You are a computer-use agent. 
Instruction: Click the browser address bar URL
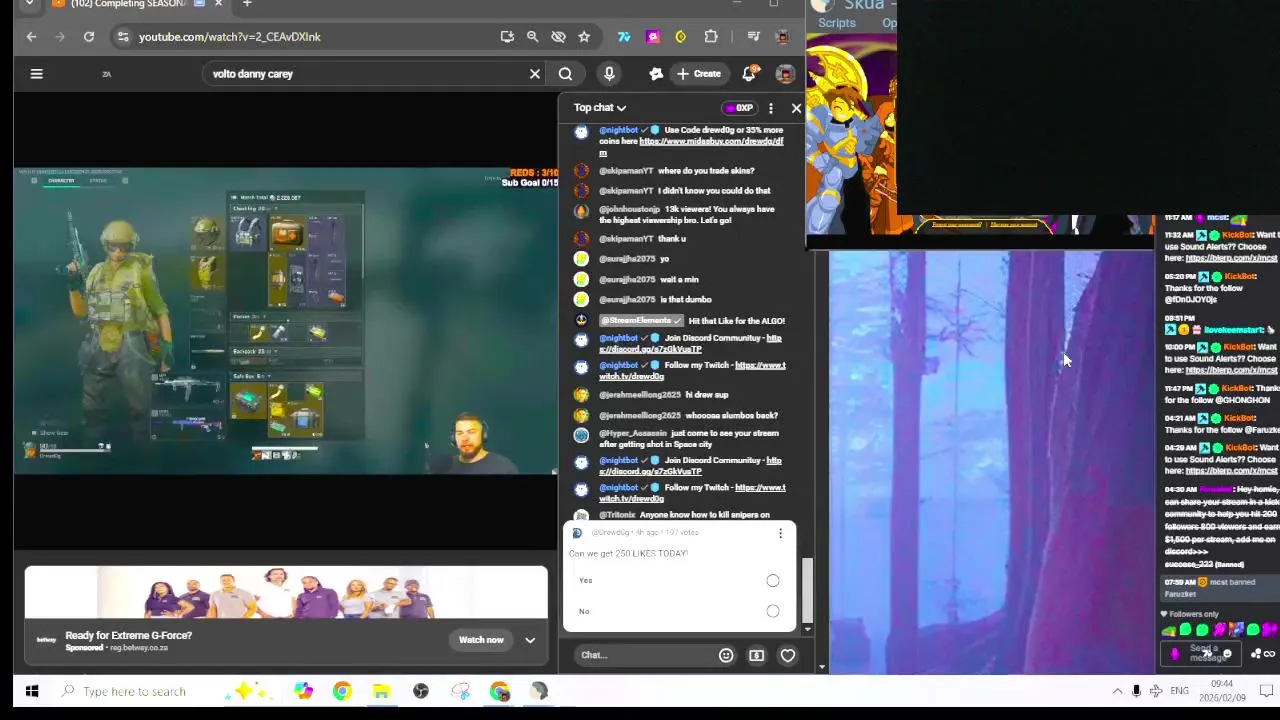click(230, 37)
